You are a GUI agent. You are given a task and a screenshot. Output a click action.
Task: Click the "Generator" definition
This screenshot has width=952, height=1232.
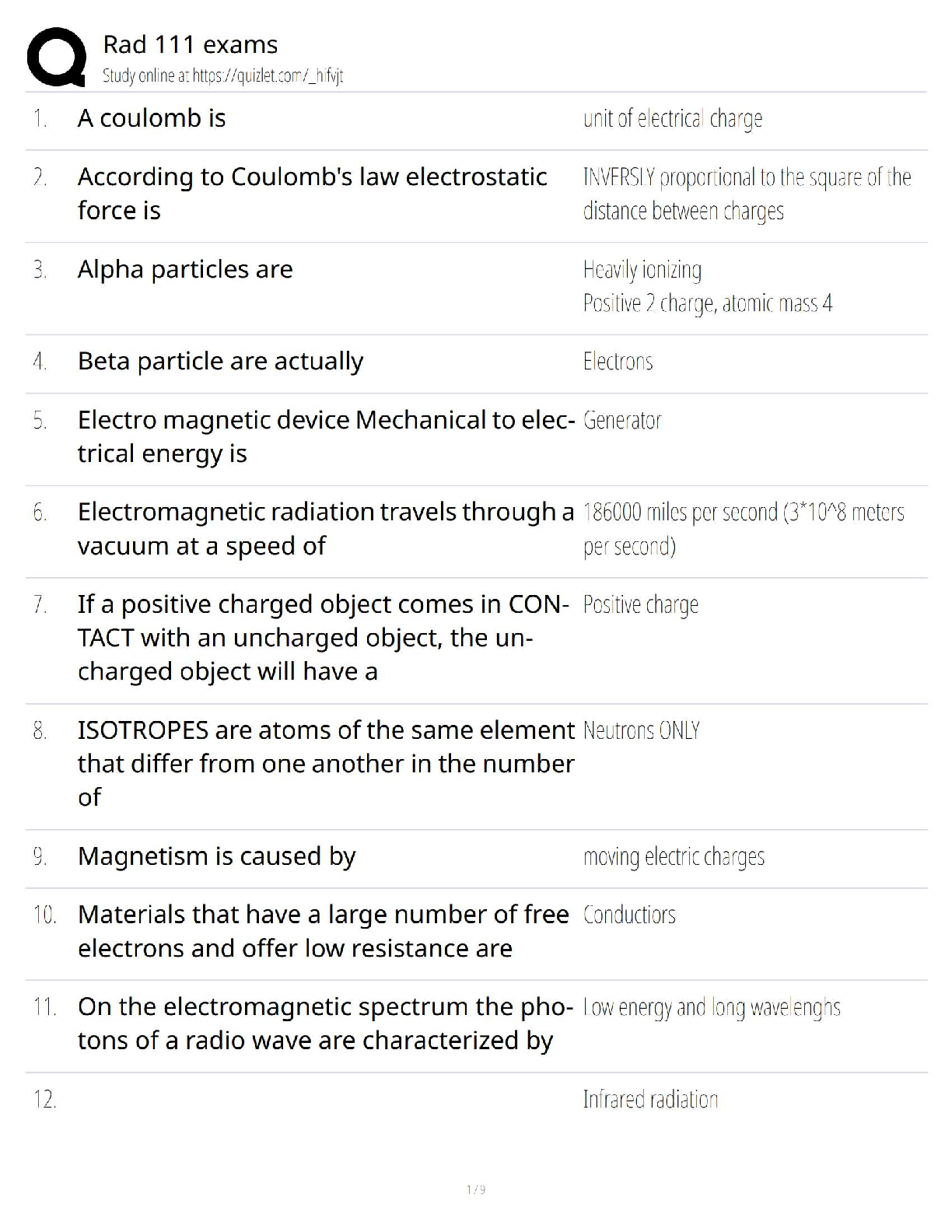click(x=621, y=421)
